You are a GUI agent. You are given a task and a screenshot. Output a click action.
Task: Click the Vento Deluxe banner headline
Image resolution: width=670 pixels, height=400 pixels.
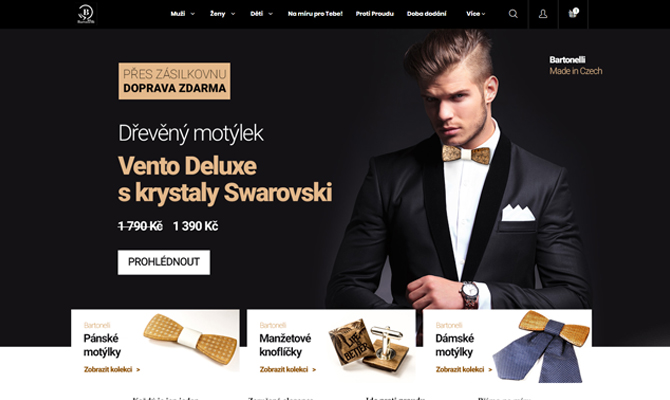pos(225,179)
